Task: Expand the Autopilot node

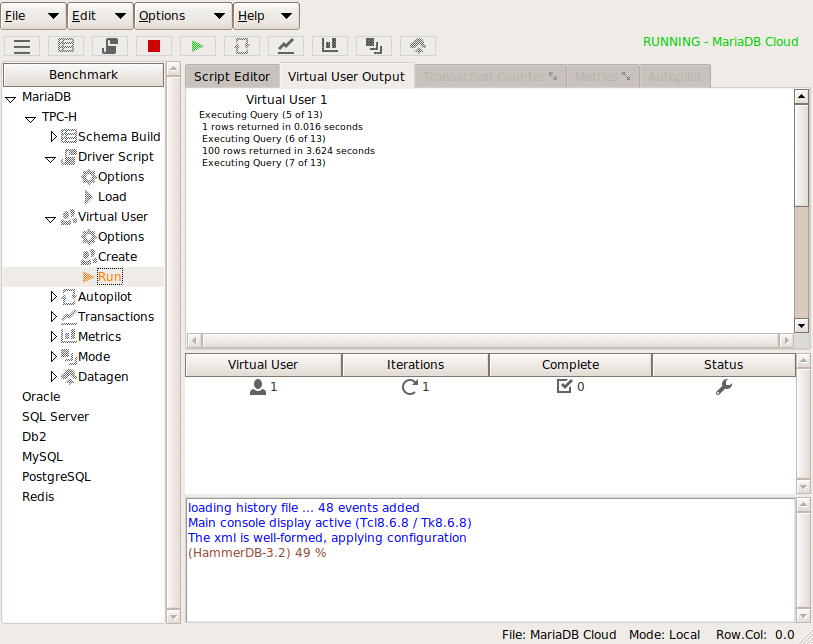Action: pos(53,297)
